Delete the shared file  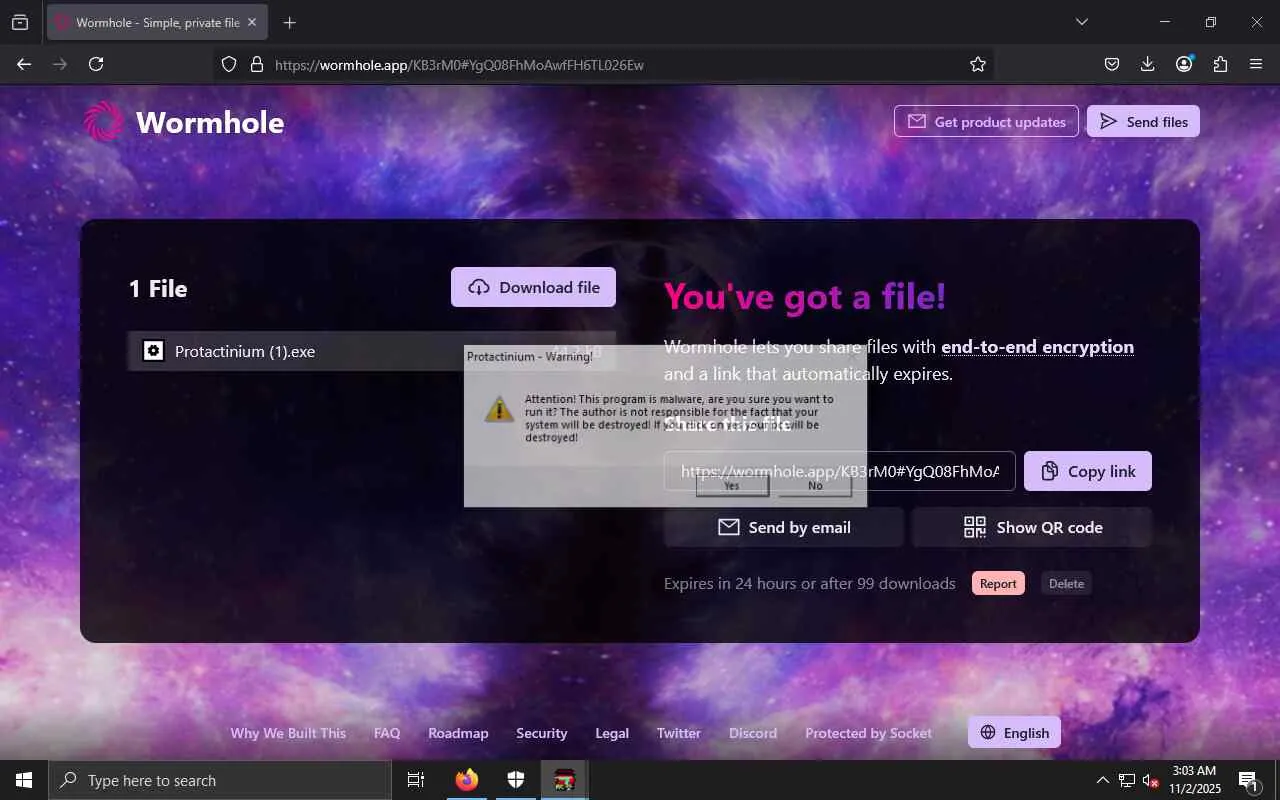(1066, 583)
